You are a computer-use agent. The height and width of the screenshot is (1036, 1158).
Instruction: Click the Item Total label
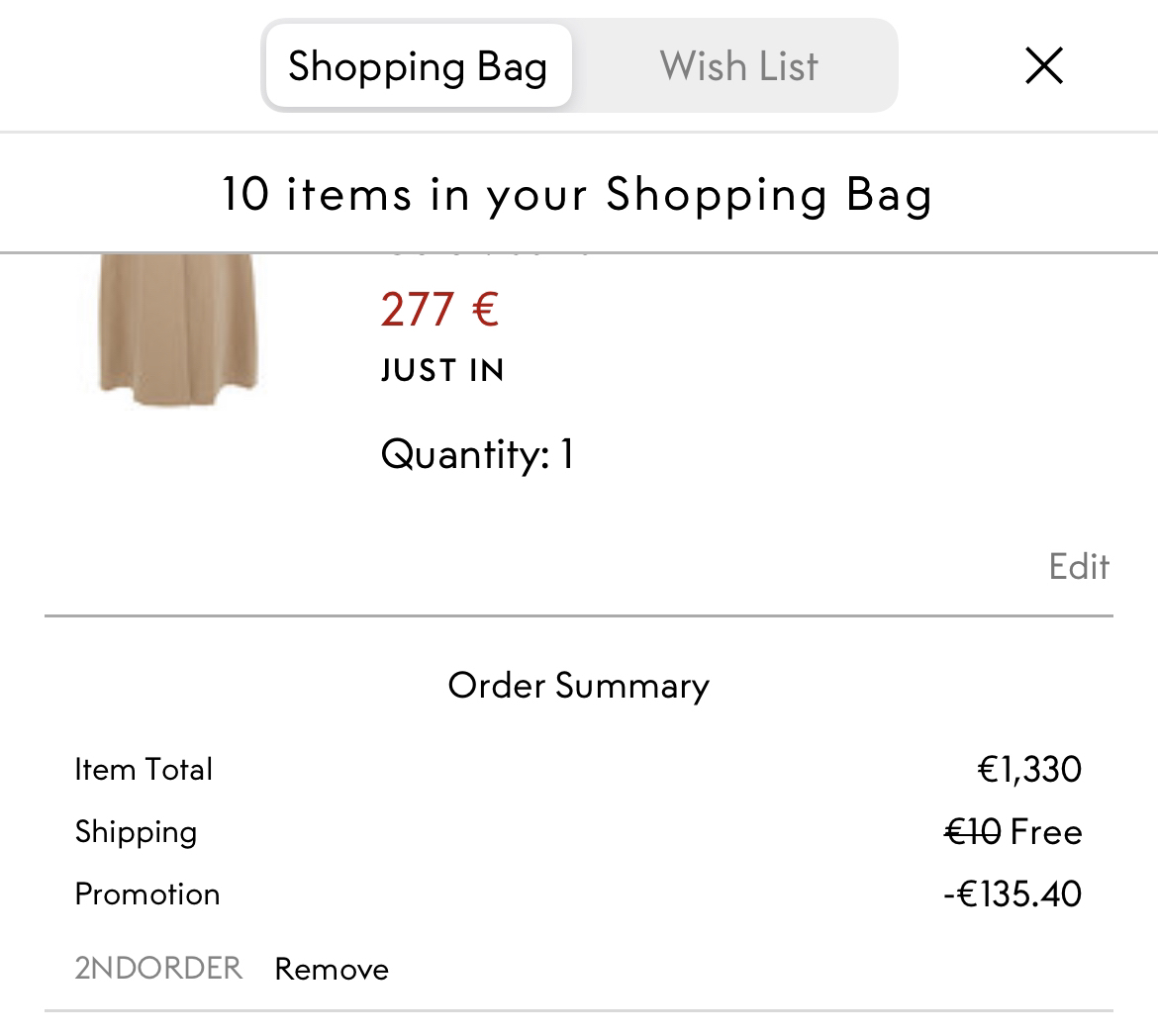point(144,769)
